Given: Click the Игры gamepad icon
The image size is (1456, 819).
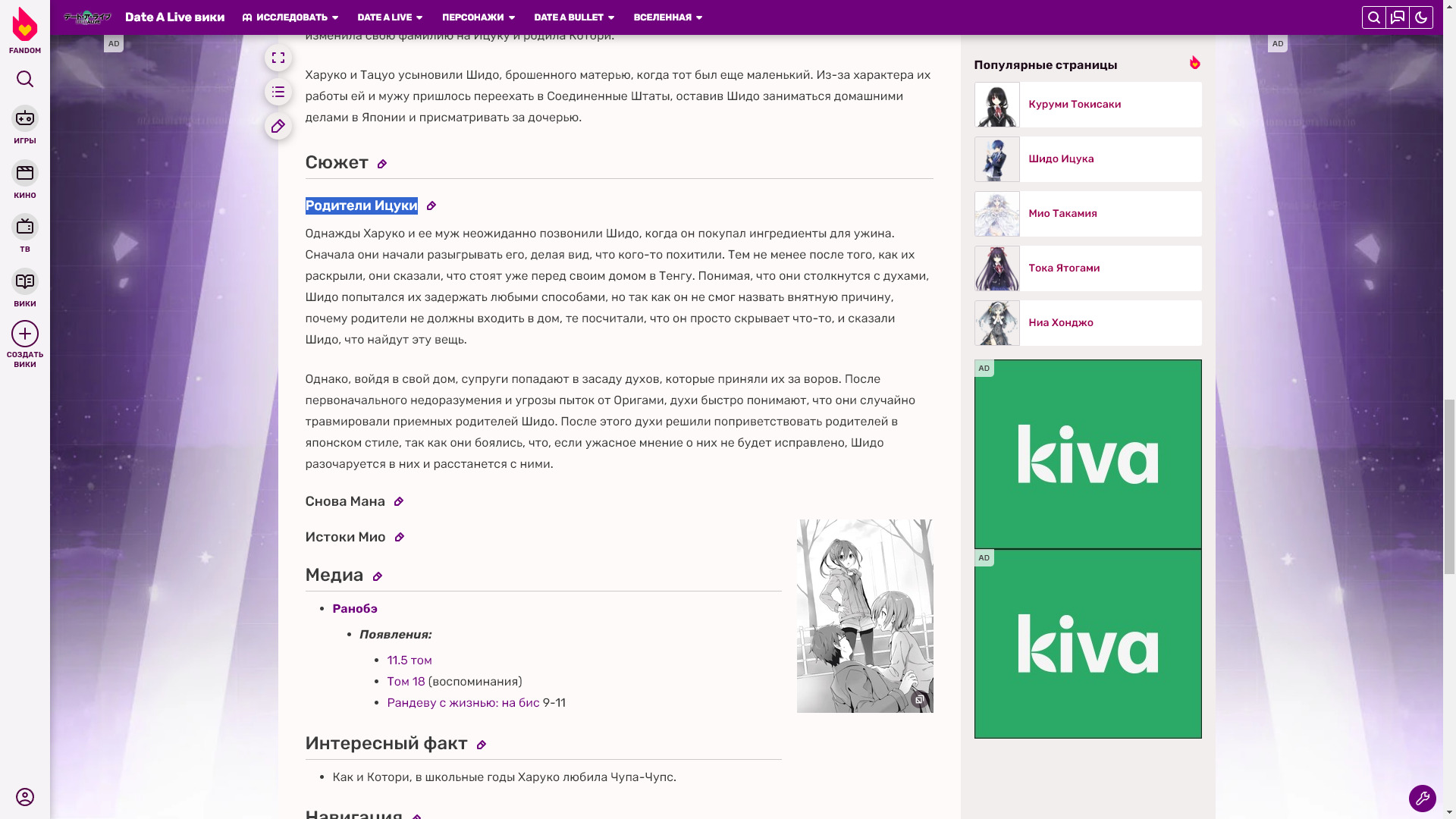Looking at the screenshot, I should 25,118.
